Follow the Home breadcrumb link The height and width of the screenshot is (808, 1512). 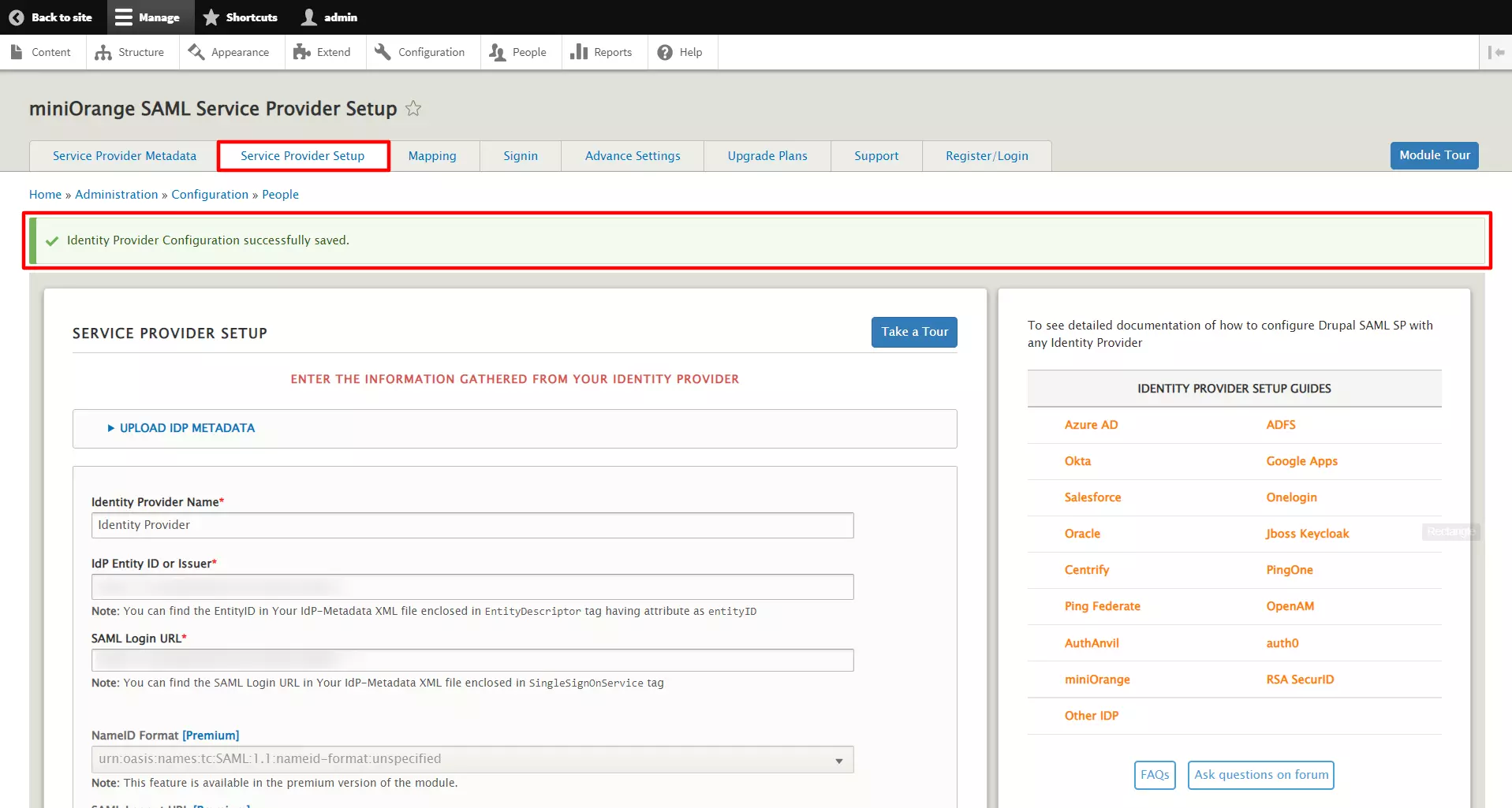(x=45, y=195)
